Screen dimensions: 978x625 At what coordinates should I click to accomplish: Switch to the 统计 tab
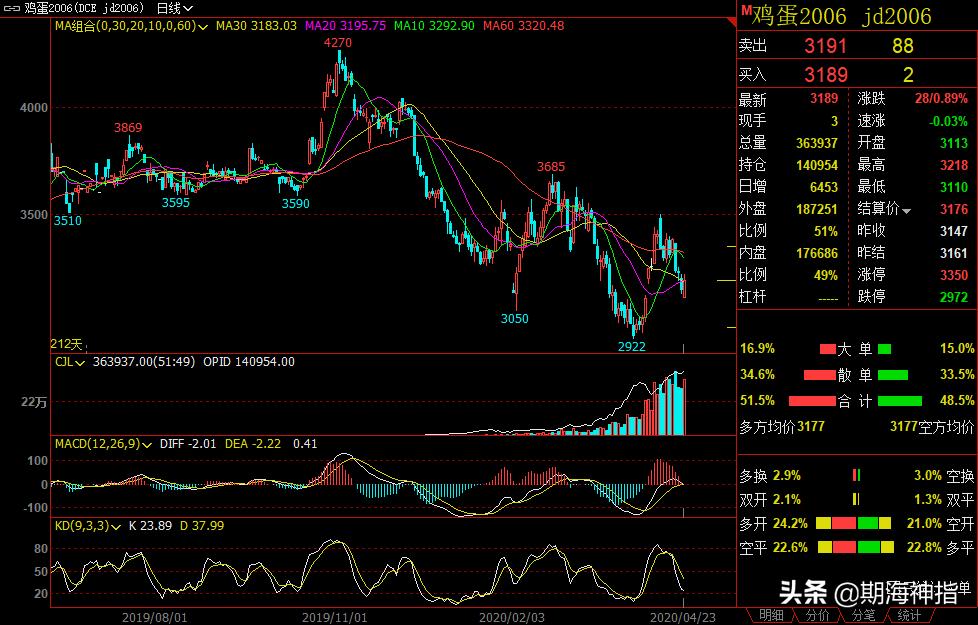click(x=909, y=616)
